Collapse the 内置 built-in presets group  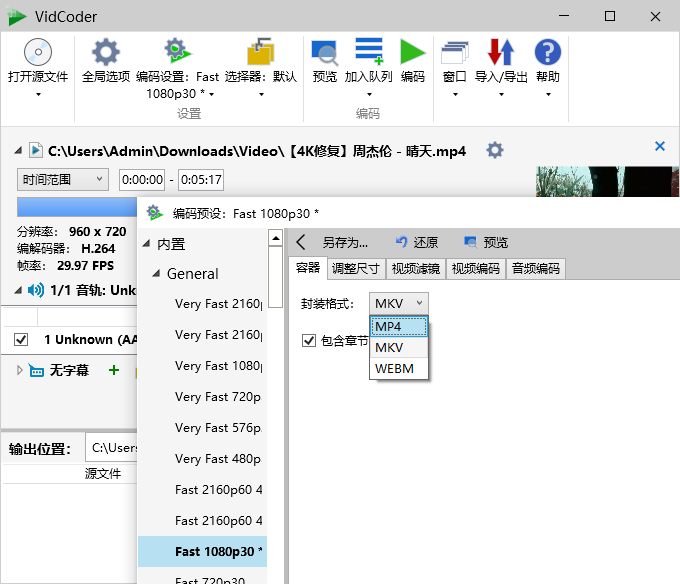click(x=147, y=244)
